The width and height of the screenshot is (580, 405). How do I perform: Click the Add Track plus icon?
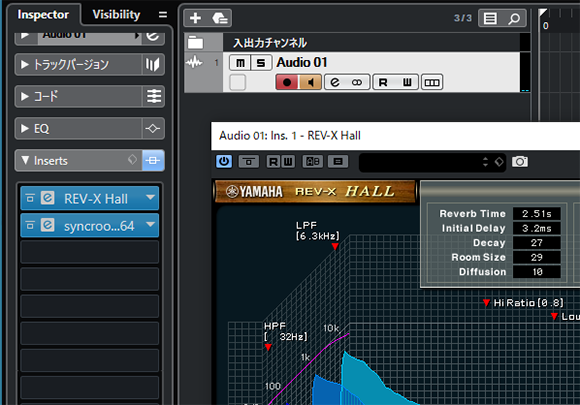[x=195, y=18]
